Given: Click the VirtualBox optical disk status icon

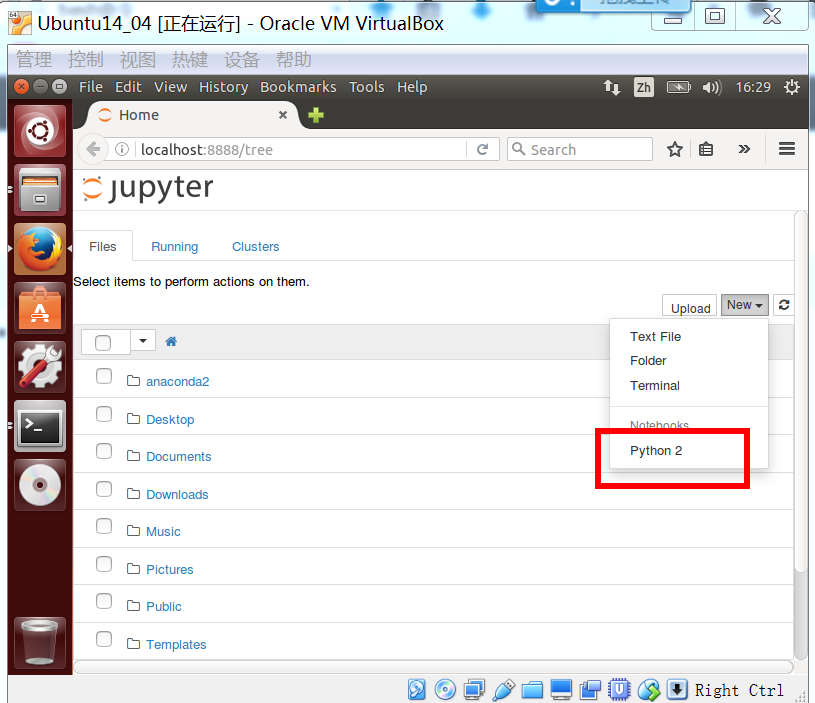Looking at the screenshot, I should pos(445,689).
